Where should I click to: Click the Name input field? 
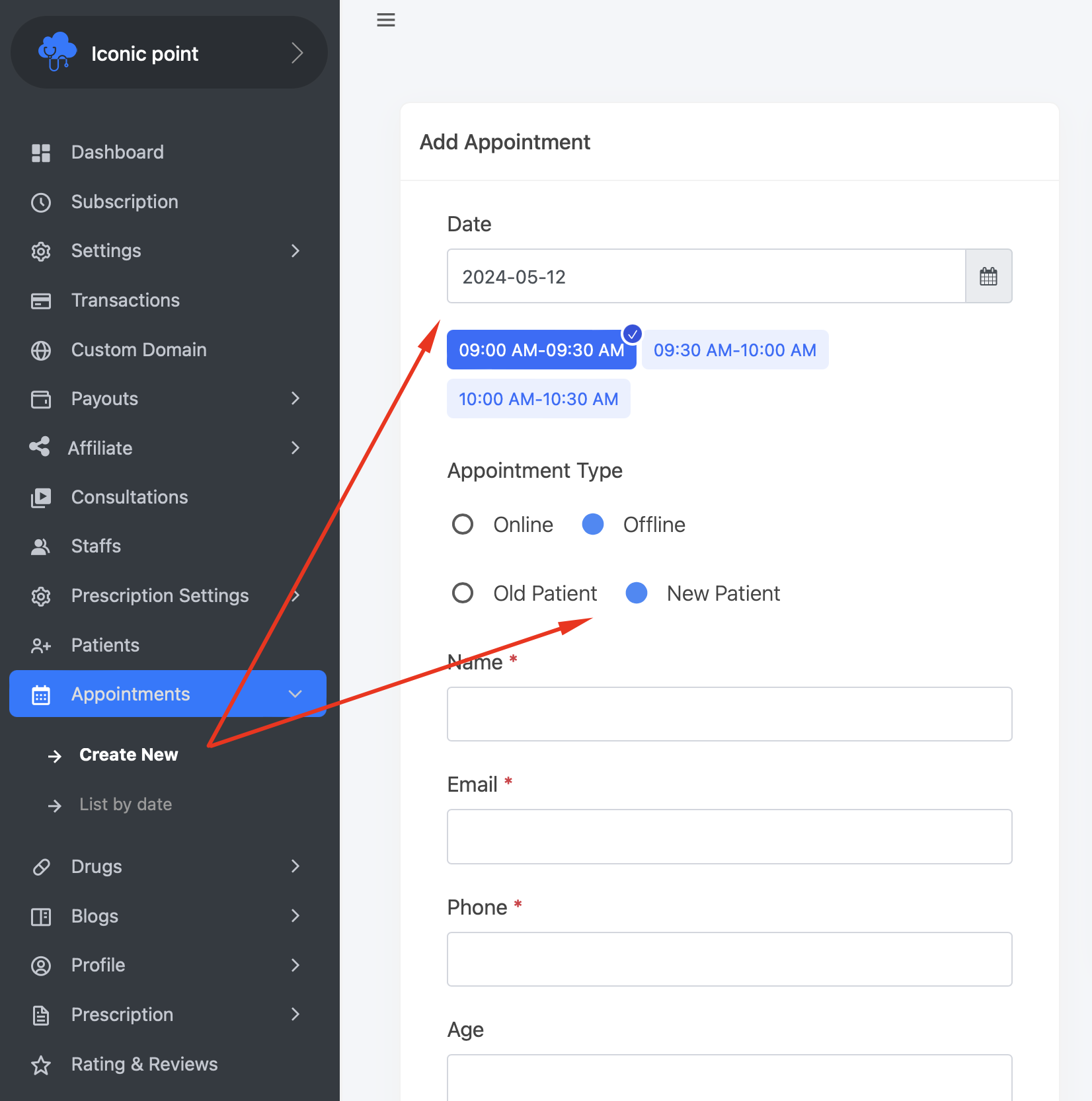[730, 714]
